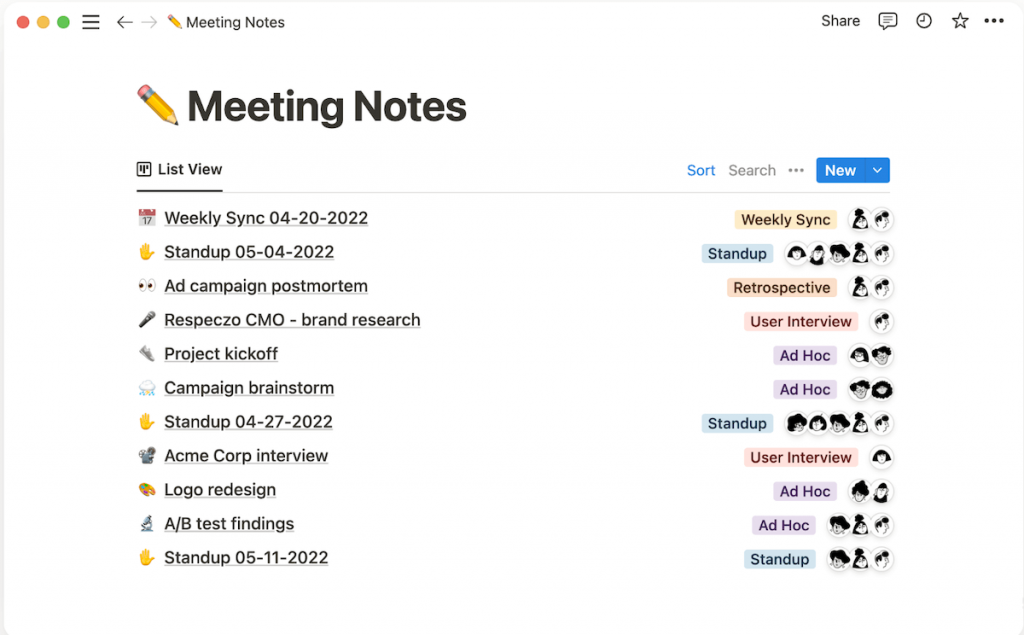This screenshot has height=635, width=1024.
Task: Open comments via the speech bubble icon
Action: click(888, 21)
